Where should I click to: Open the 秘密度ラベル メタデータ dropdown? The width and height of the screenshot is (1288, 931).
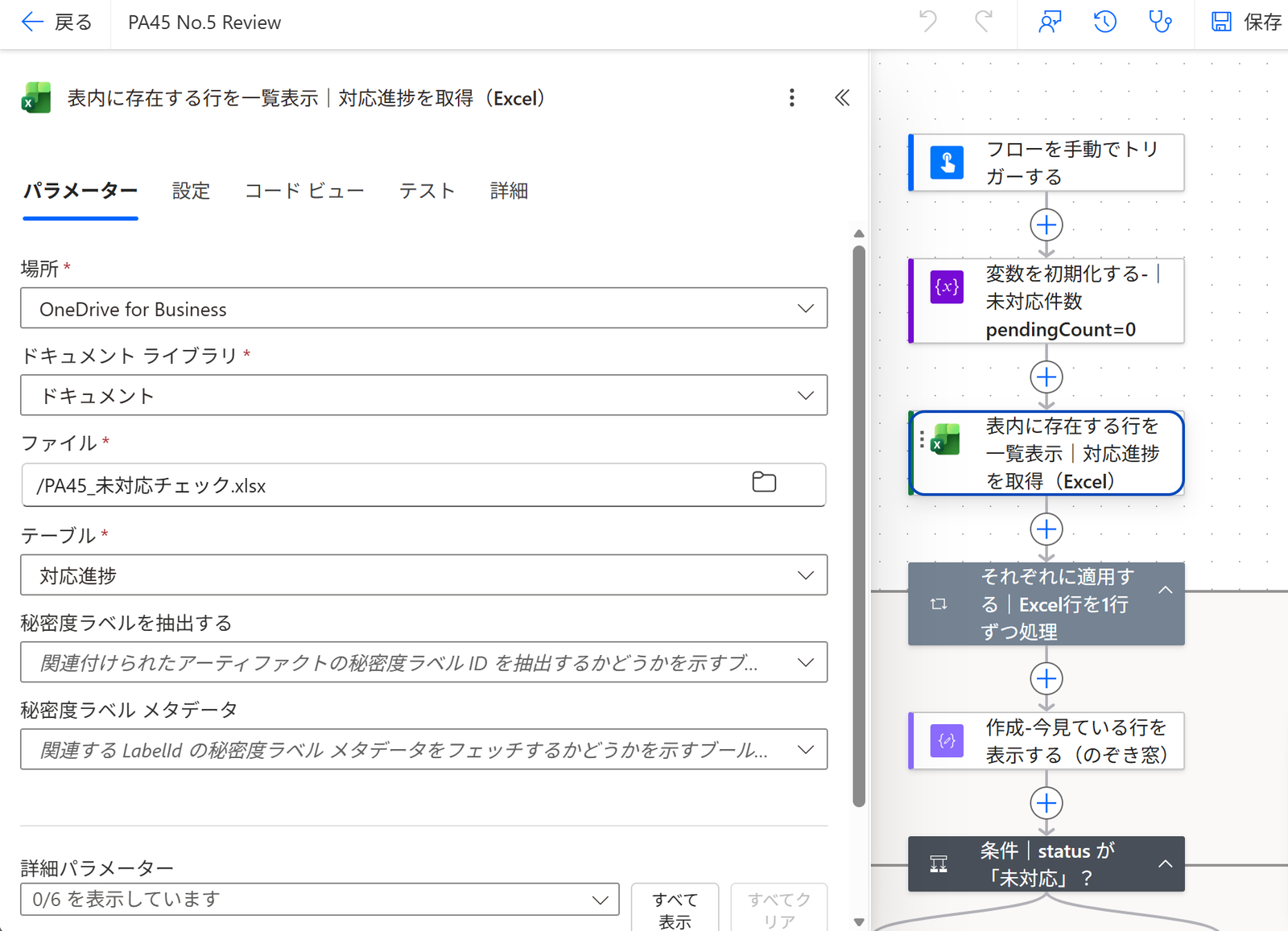tap(423, 749)
